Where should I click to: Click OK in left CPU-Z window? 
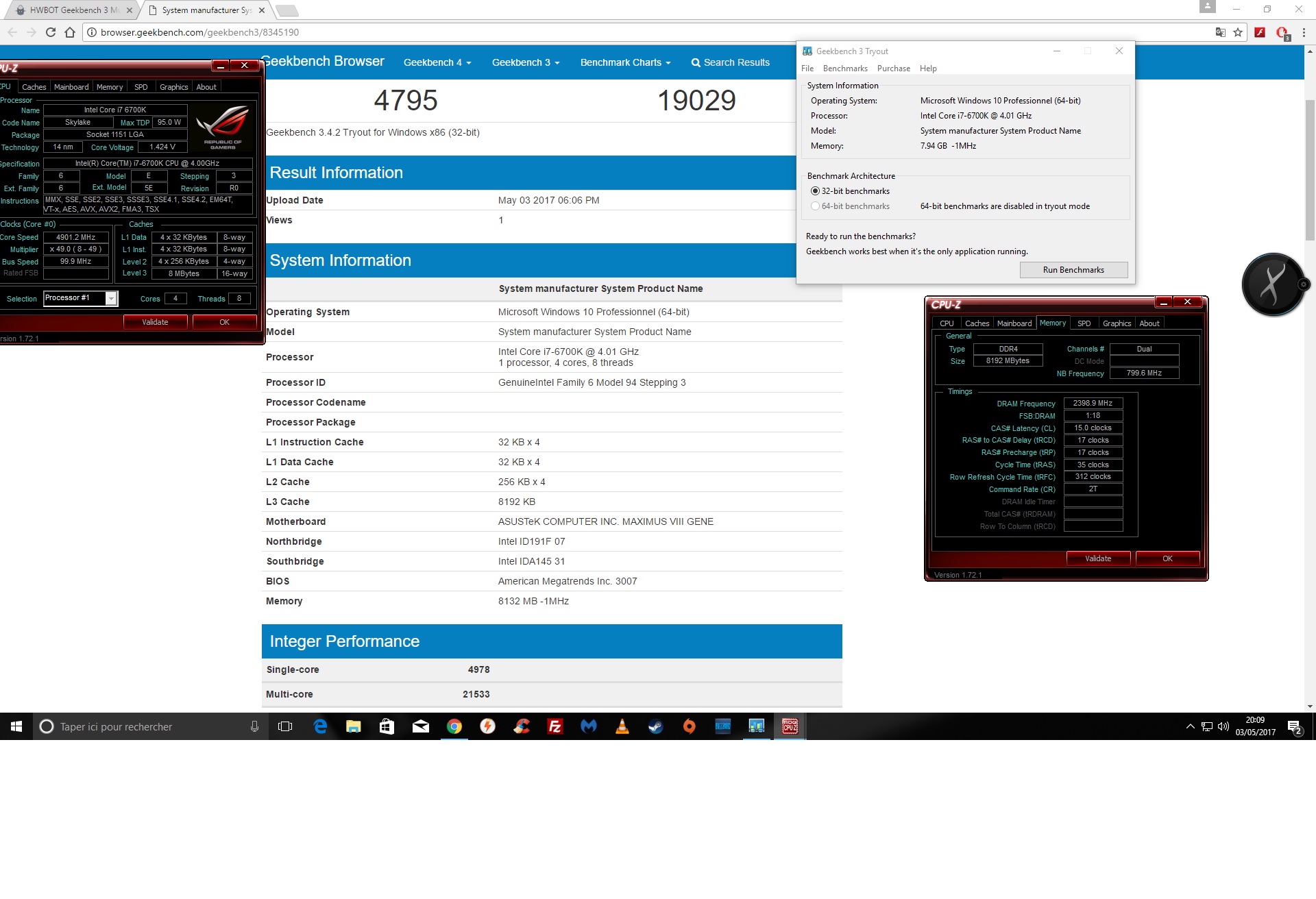tap(225, 322)
